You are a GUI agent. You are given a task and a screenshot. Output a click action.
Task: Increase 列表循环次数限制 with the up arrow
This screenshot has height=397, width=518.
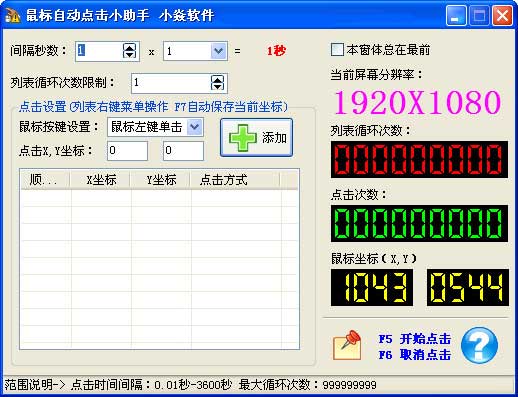(x=217, y=79)
